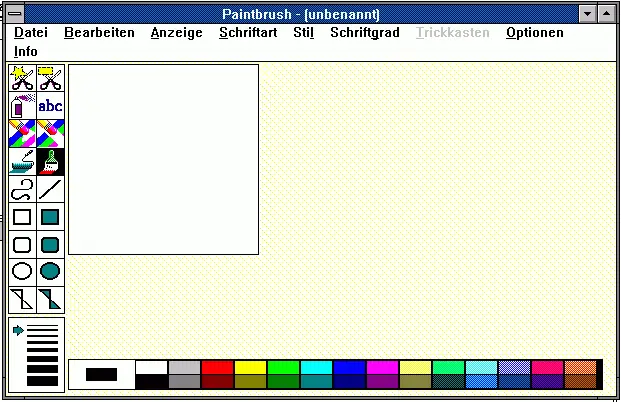Pick the pale cyan swatch in top row
The width and height of the screenshot is (621, 402).
(482, 367)
